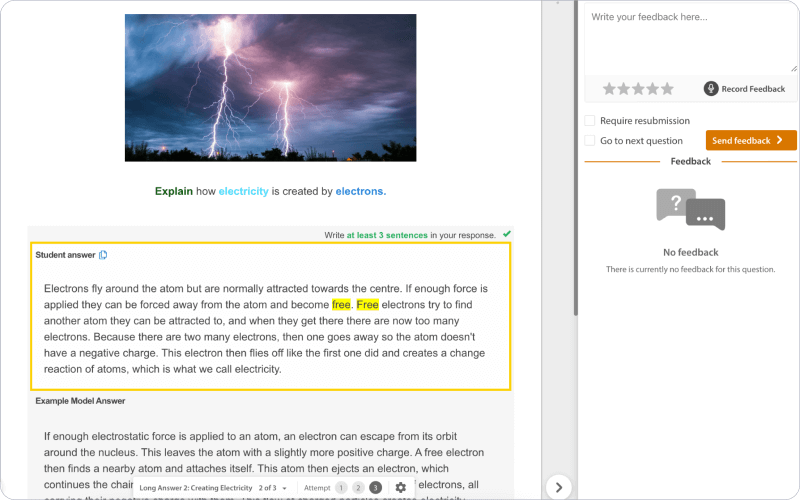Click the second highlighted word 'Free'

[368, 304]
